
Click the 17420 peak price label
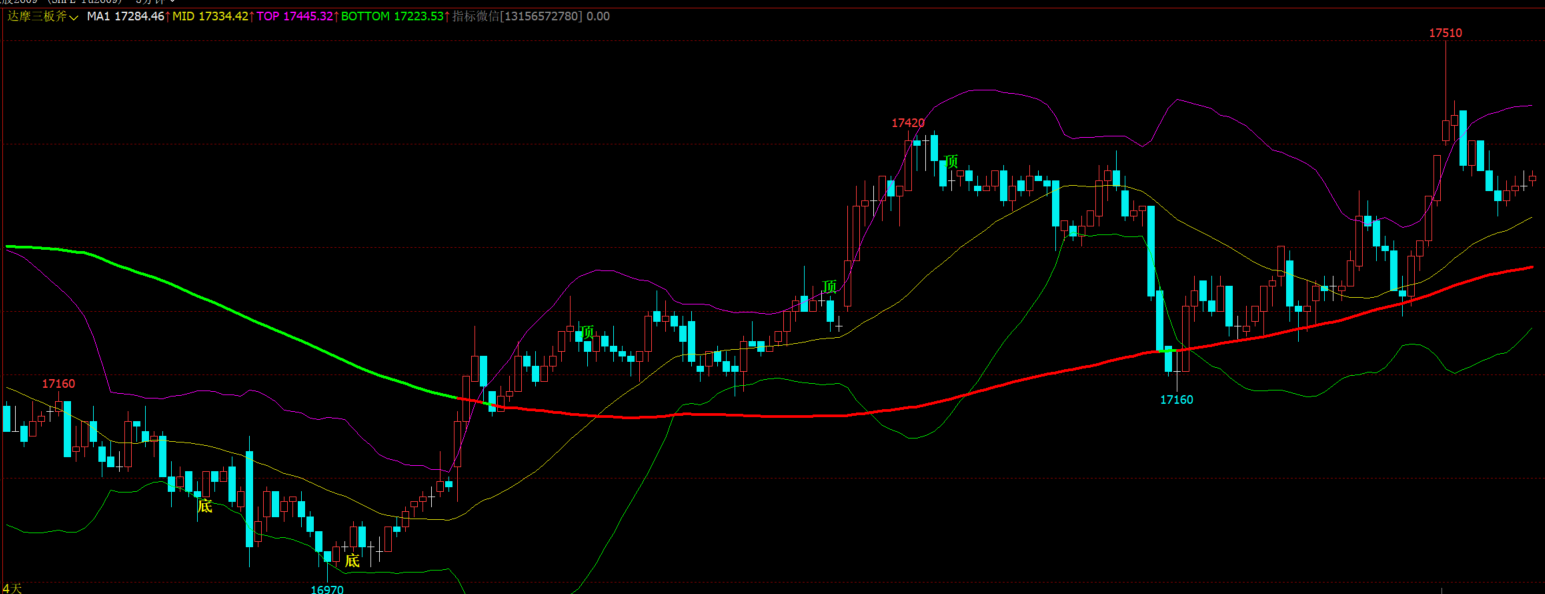[908, 123]
